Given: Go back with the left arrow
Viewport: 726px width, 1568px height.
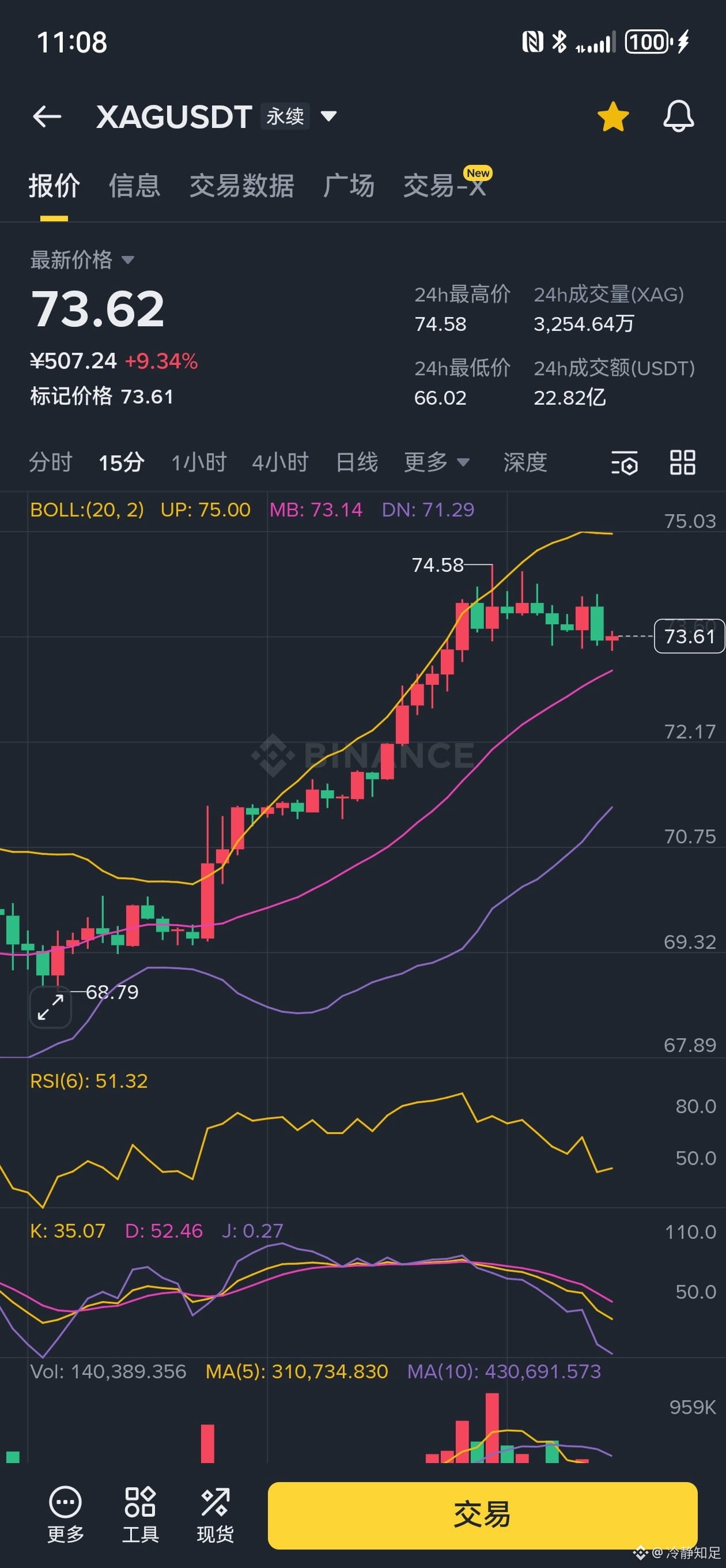Looking at the screenshot, I should tap(47, 116).
